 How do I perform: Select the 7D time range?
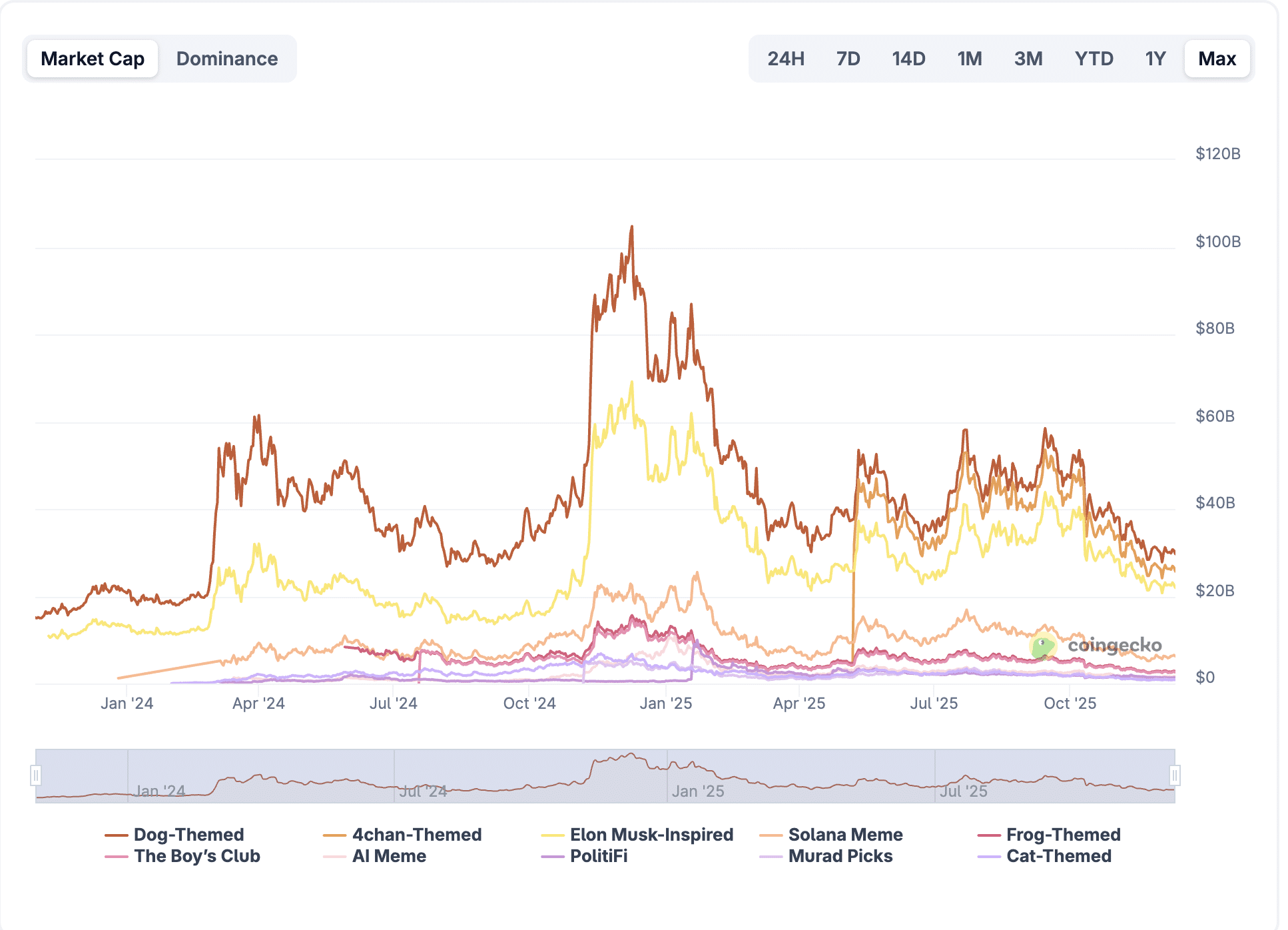click(848, 59)
